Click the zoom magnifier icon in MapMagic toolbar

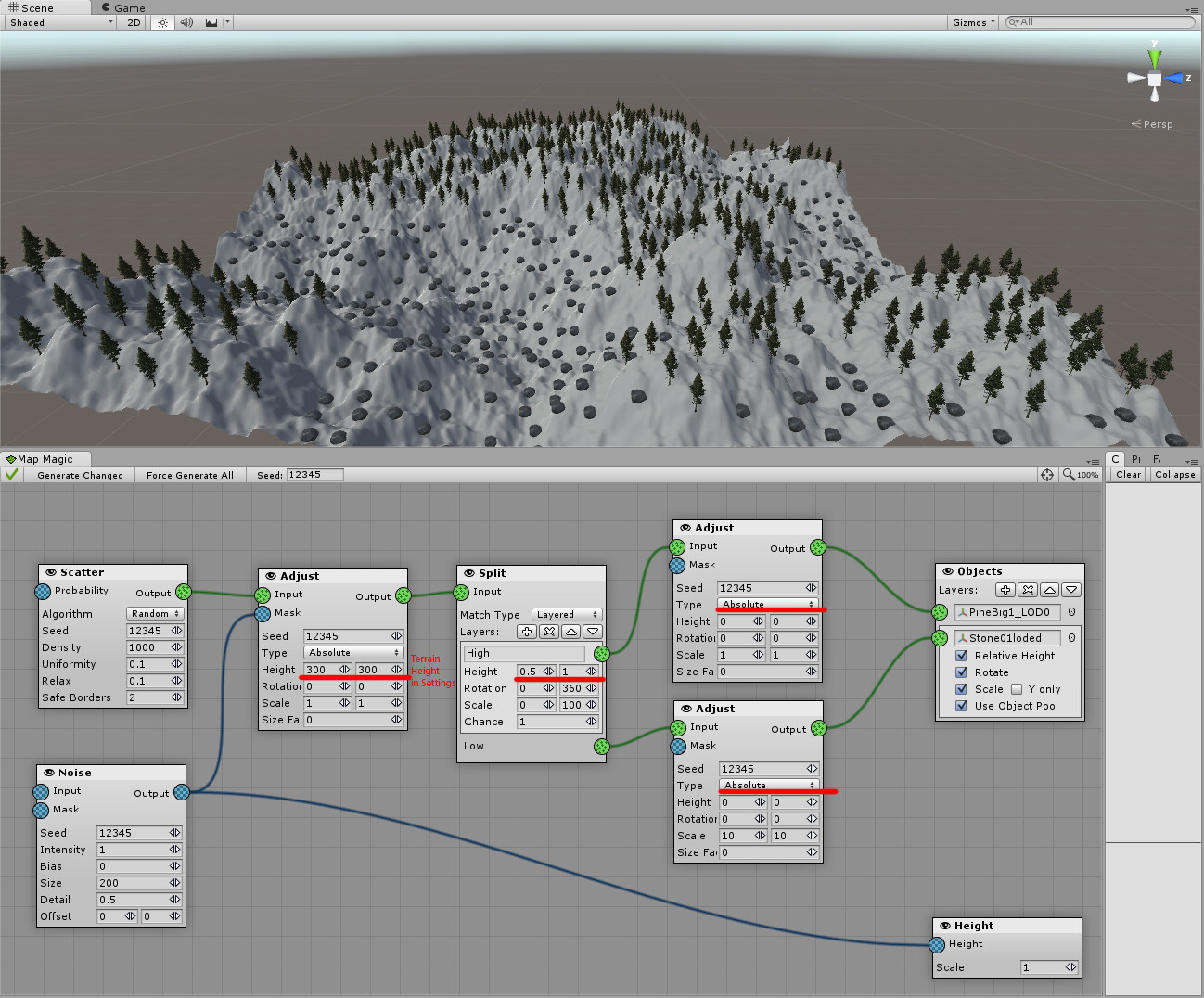tap(1069, 474)
